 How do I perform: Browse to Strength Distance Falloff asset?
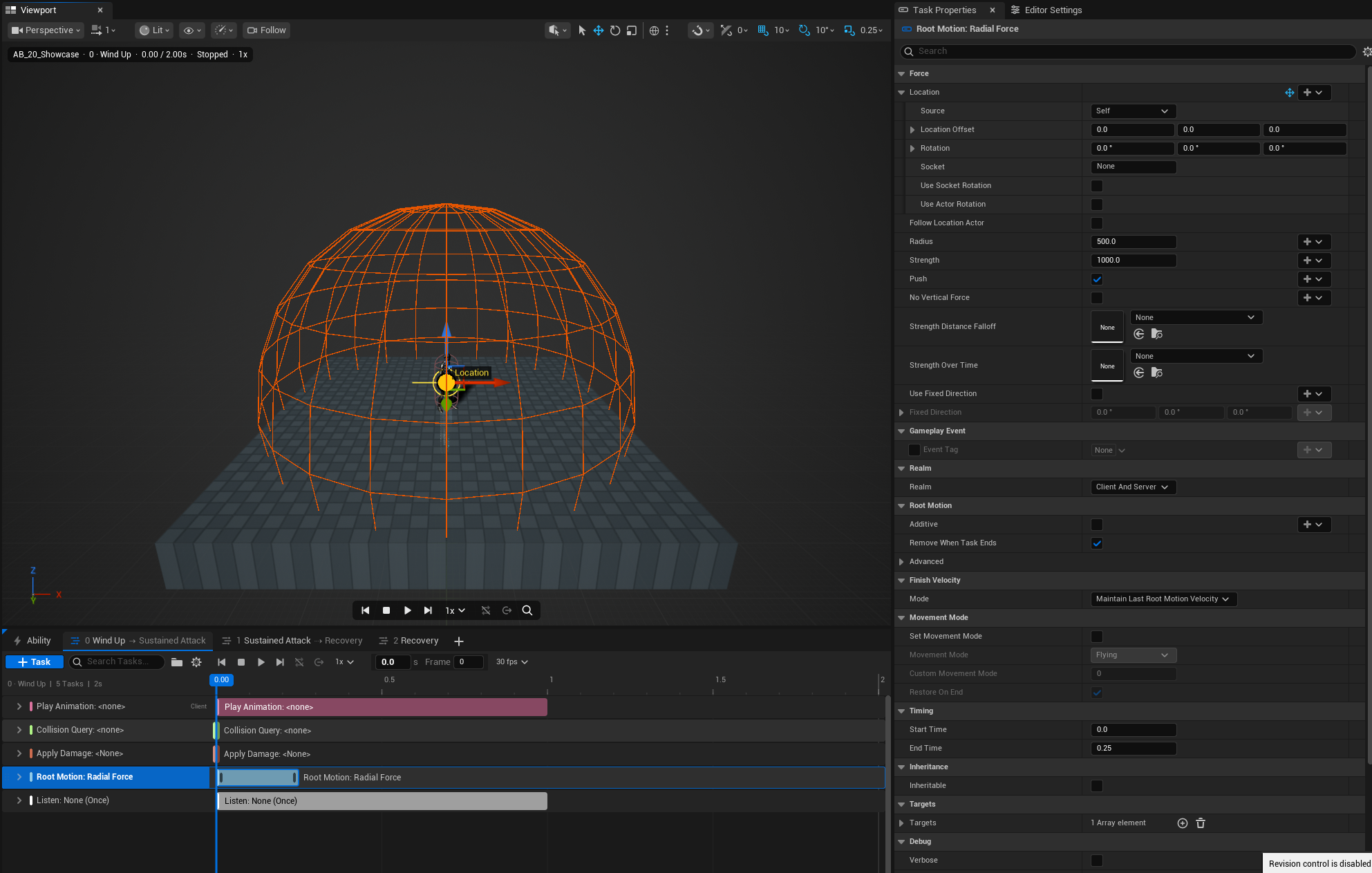tap(1157, 335)
